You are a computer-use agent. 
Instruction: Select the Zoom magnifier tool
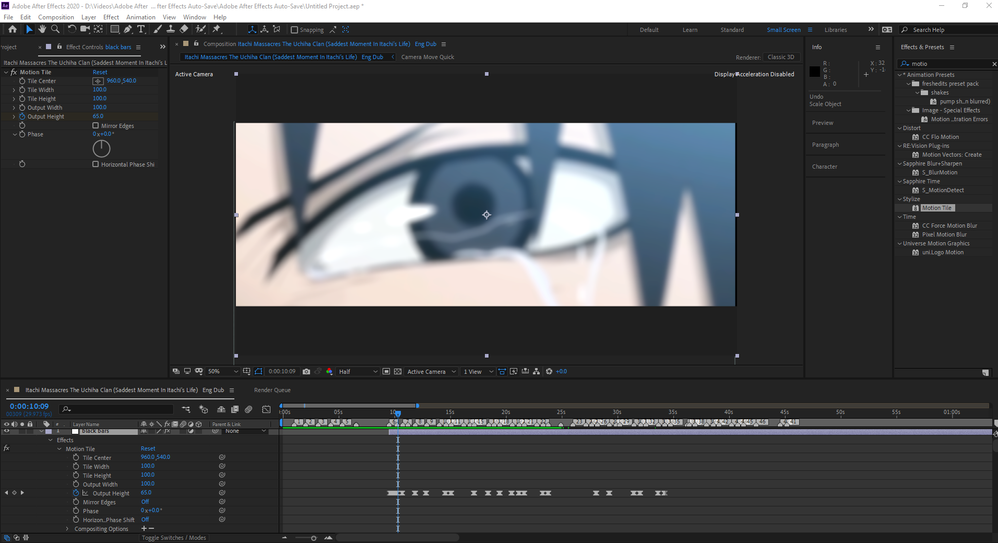(55, 29)
